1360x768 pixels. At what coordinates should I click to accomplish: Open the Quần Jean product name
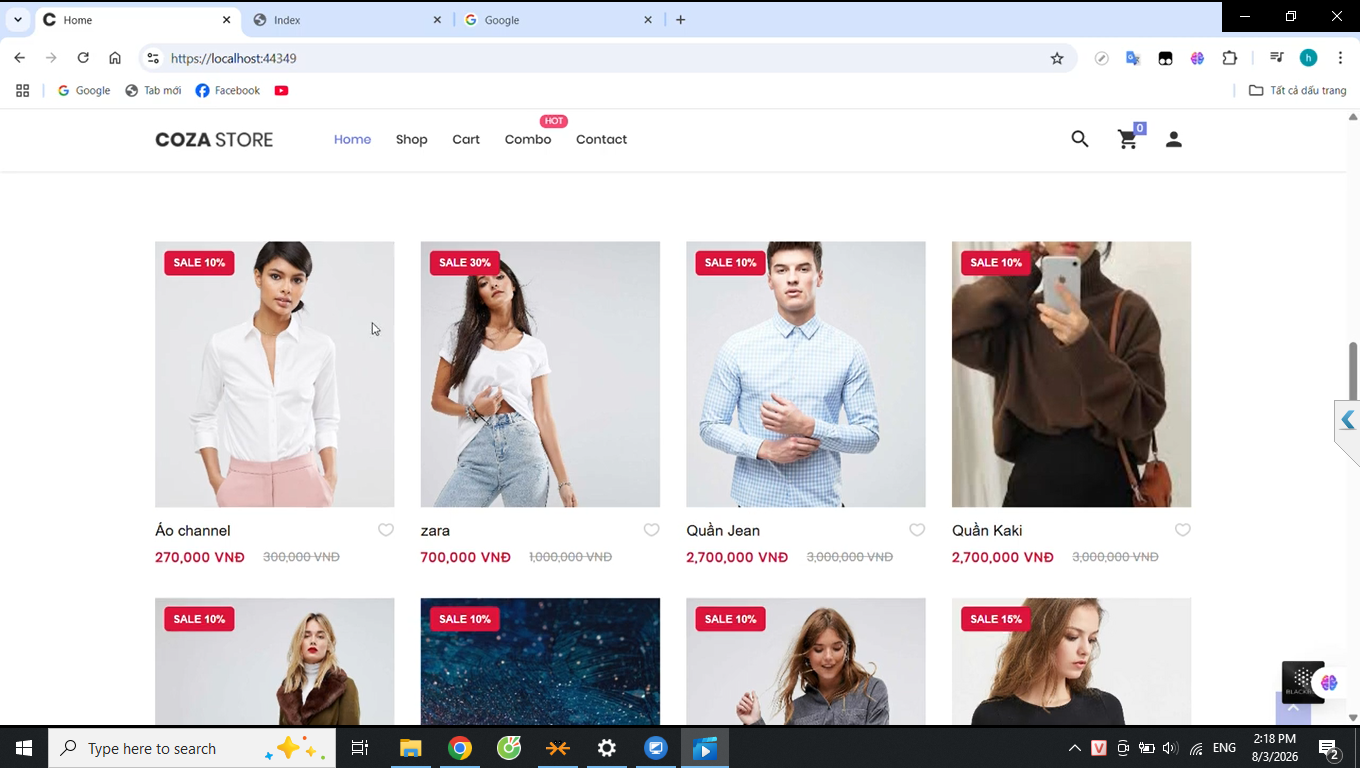[723, 530]
